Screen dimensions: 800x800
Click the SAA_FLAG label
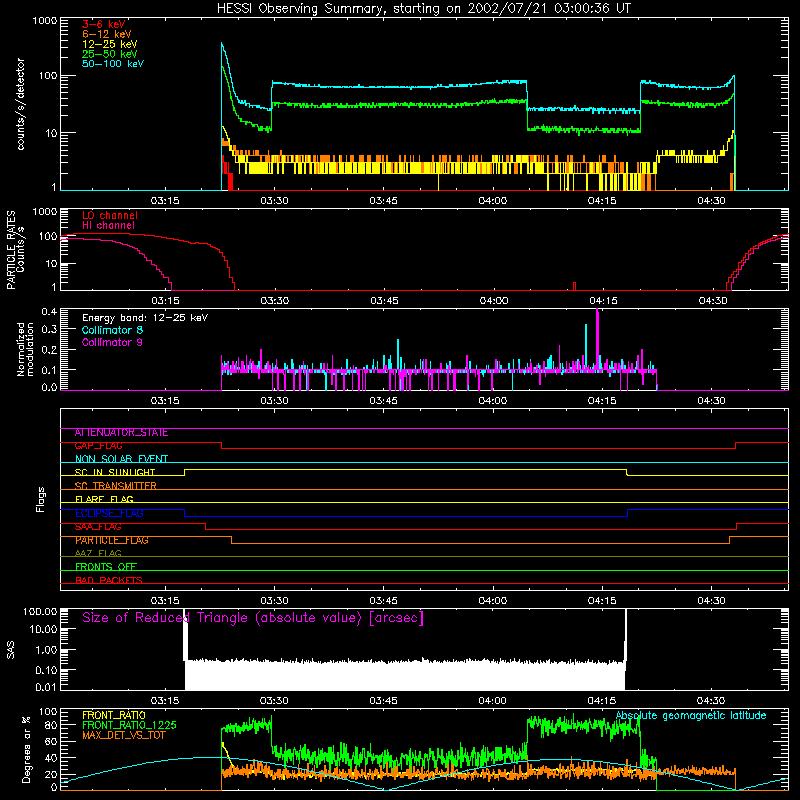coord(98,527)
